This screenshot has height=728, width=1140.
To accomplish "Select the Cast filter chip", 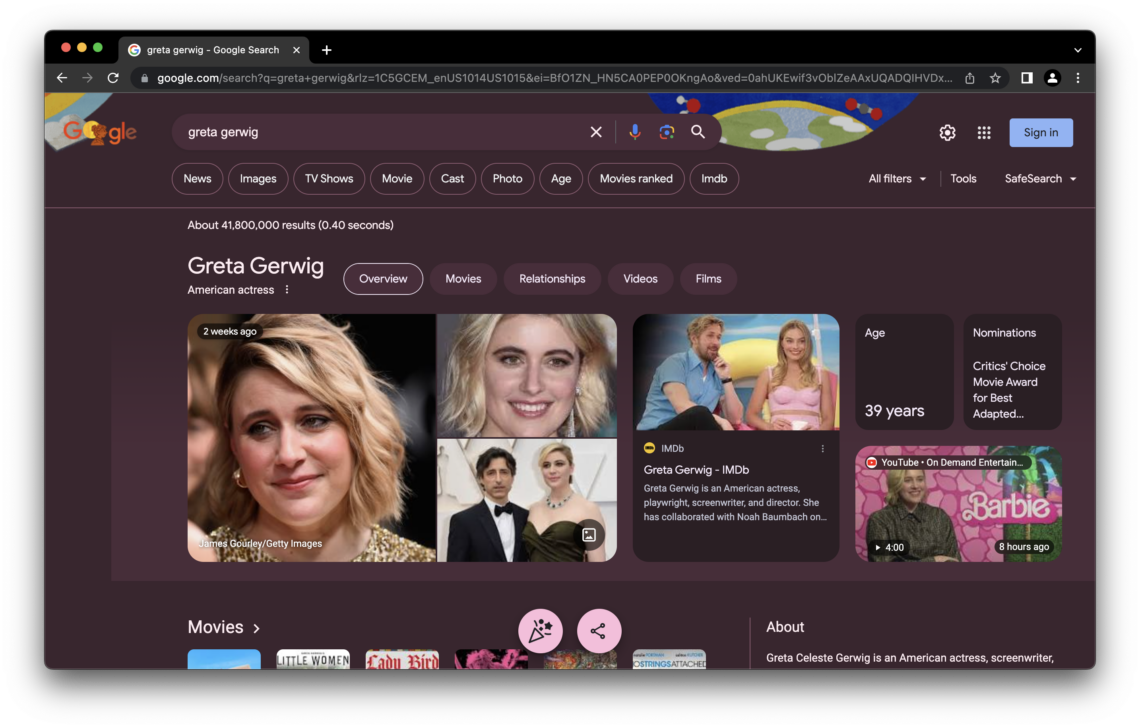I will coord(452,179).
